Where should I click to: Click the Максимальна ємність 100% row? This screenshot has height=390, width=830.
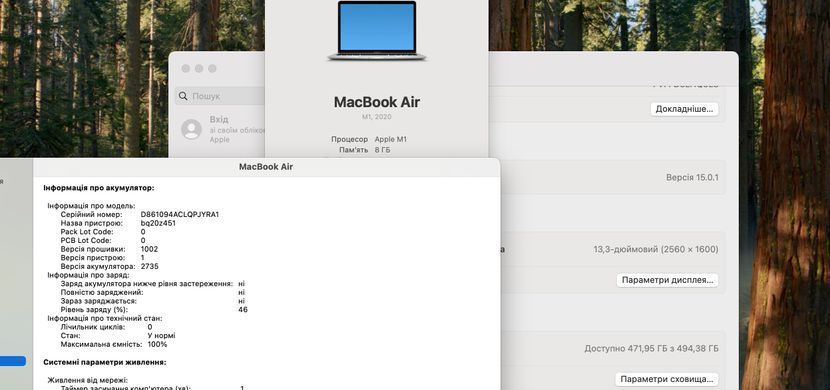pos(114,344)
